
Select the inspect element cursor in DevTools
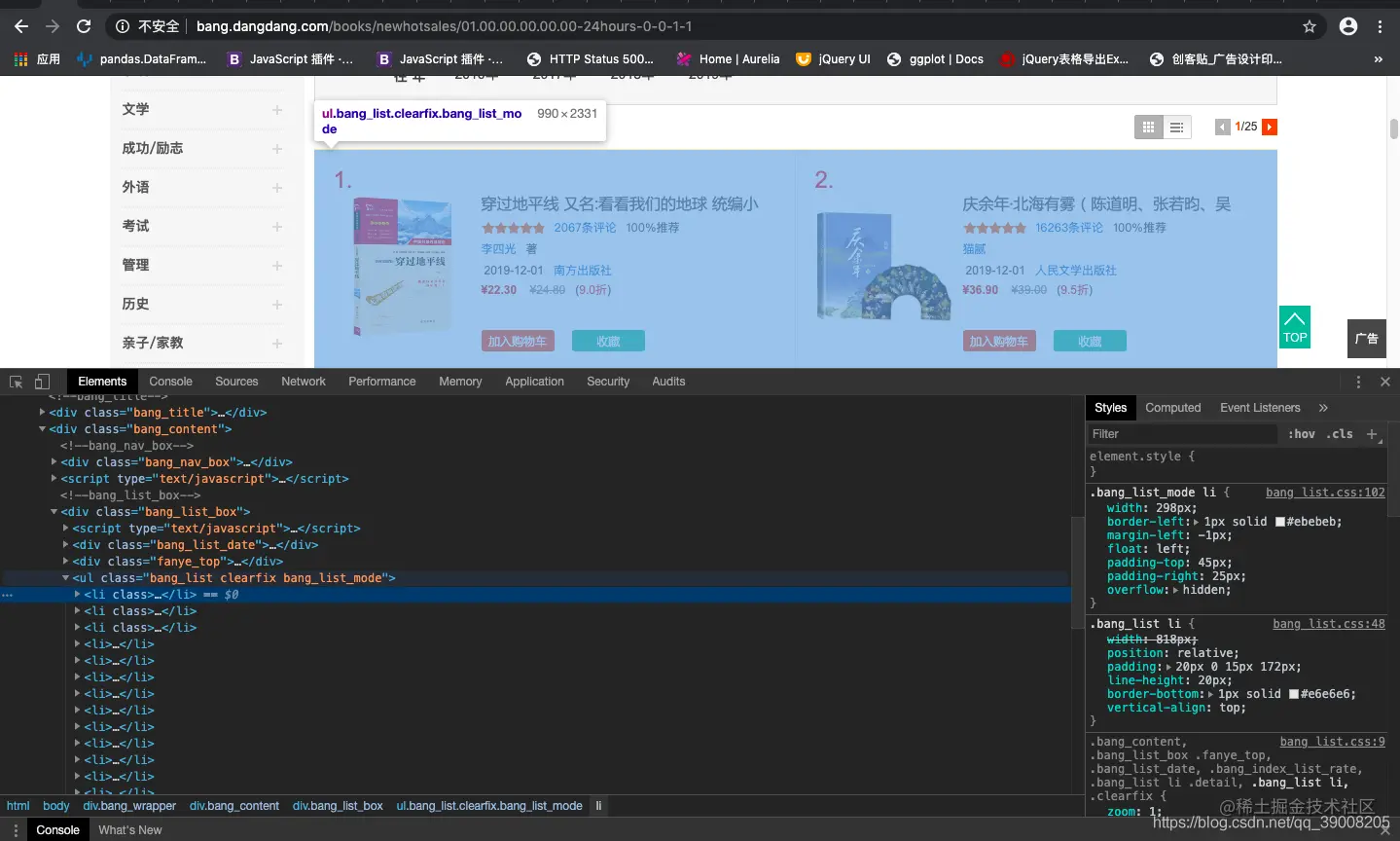click(x=15, y=383)
